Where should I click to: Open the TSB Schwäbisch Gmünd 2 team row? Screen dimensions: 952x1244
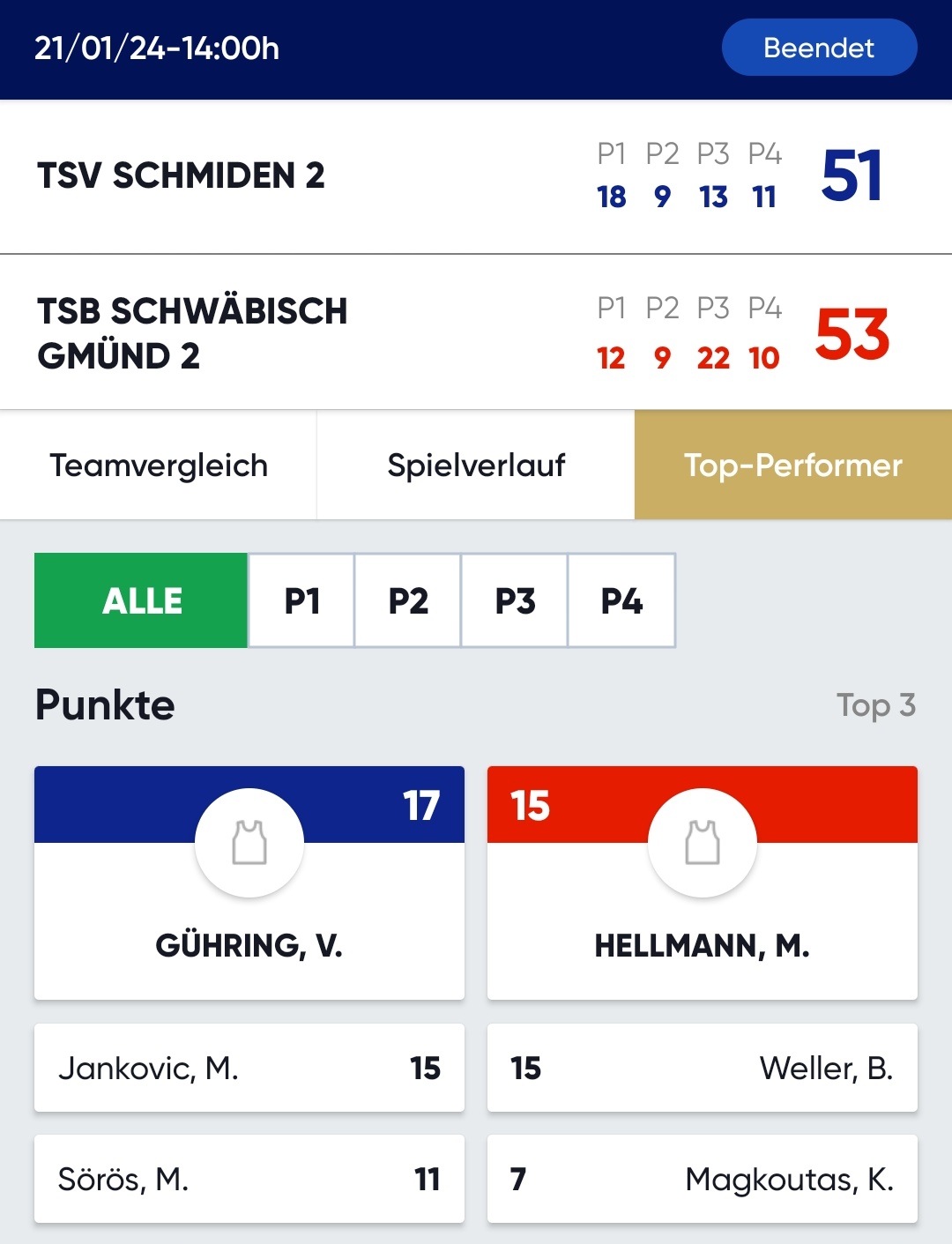[x=476, y=332]
